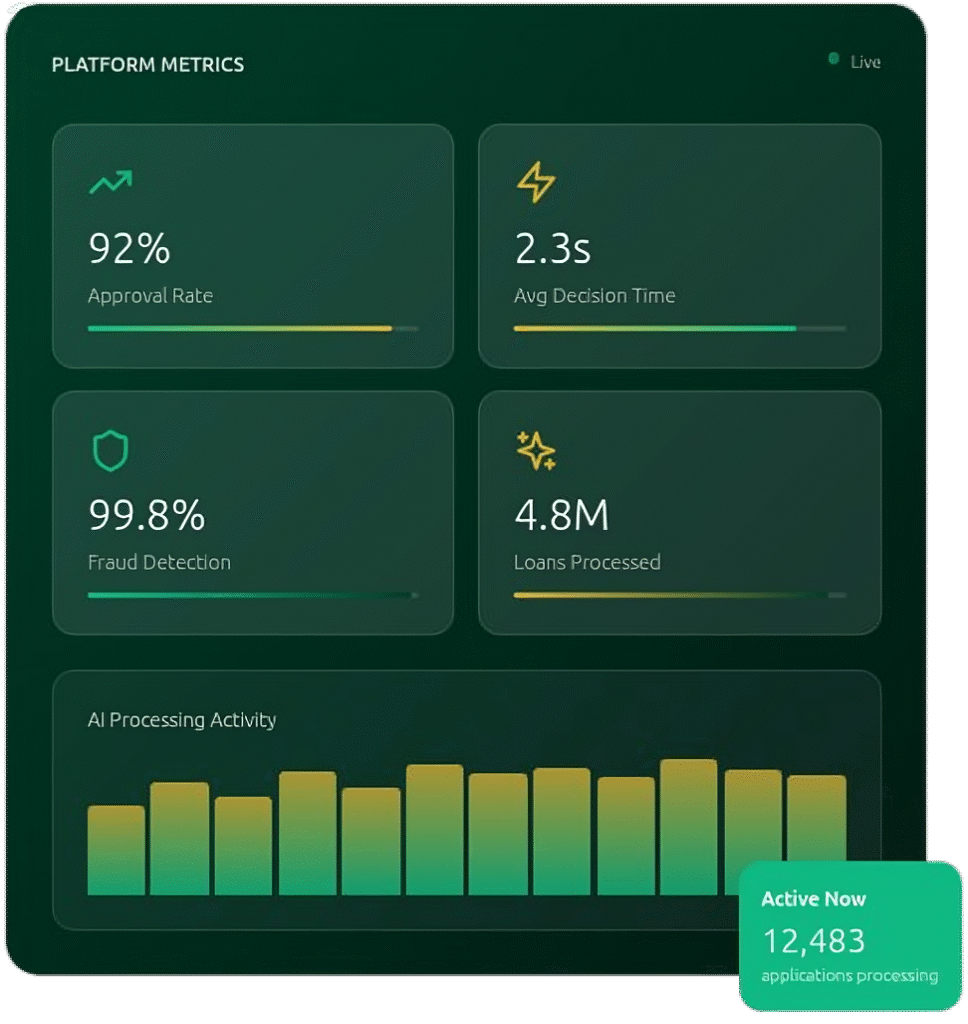The image size is (968, 1024).
Task: Click the first bar in activity chart
Action: tap(116, 850)
